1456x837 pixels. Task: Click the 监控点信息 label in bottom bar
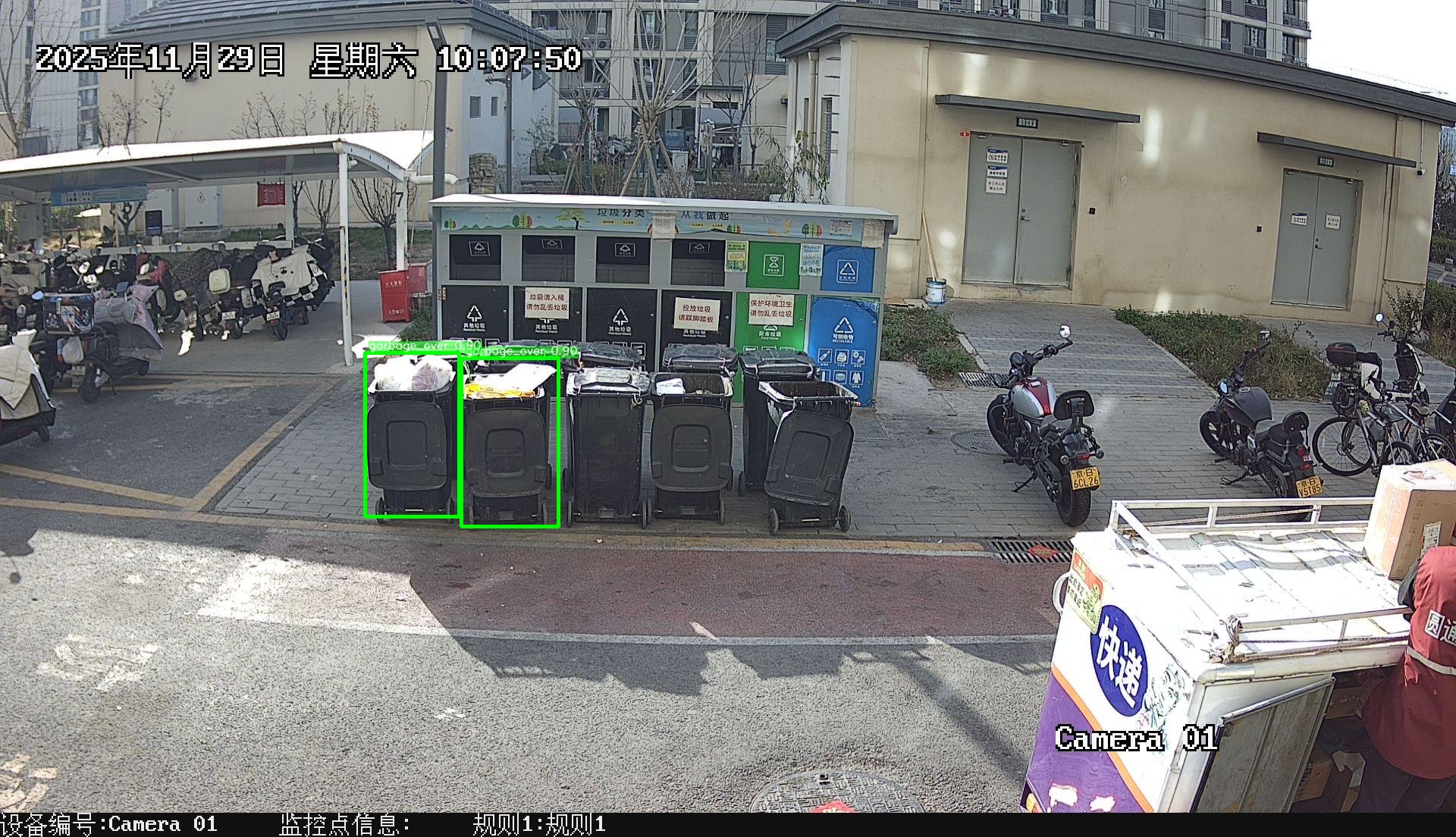344,824
